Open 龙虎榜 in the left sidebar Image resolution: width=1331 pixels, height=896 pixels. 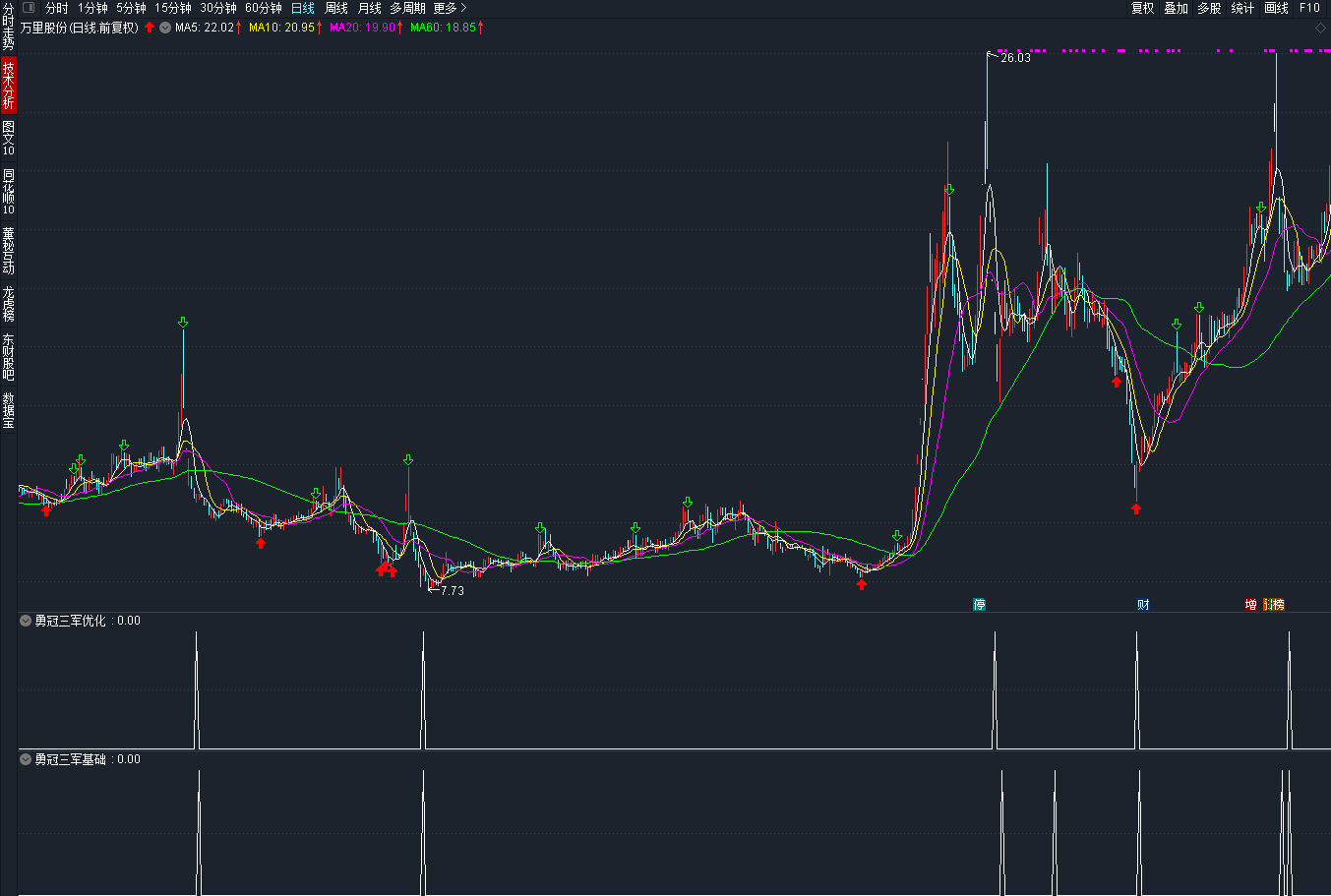tap(8, 304)
